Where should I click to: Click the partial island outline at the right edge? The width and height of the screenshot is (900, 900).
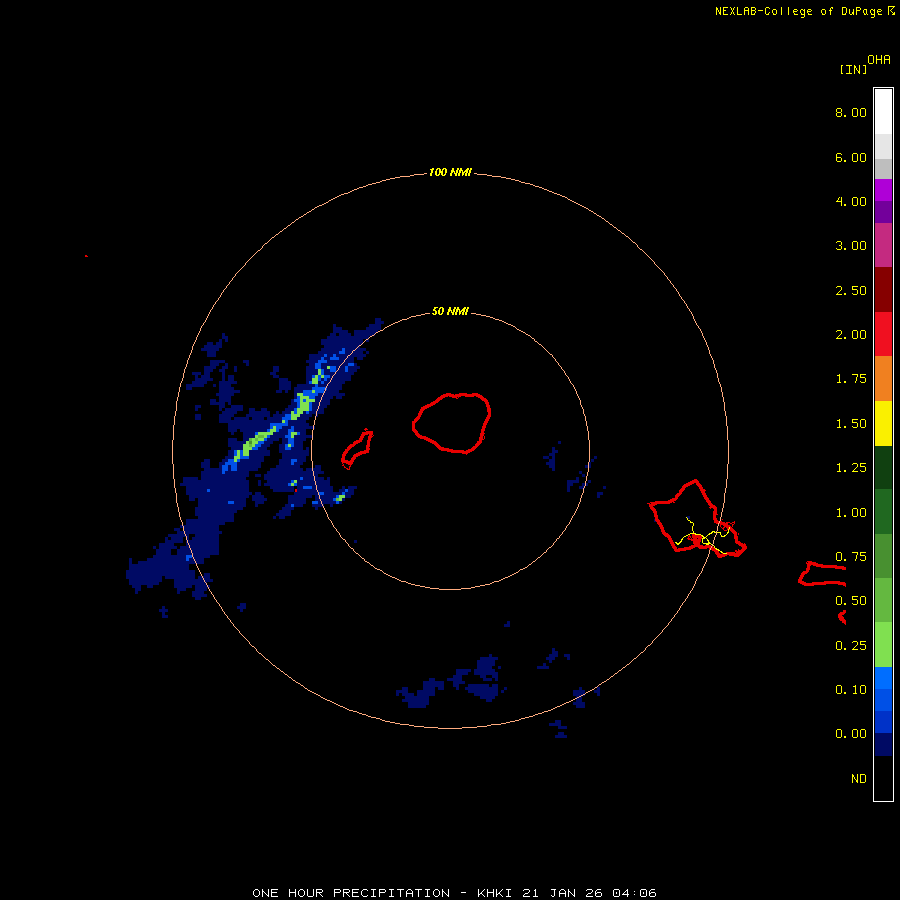(x=822, y=574)
